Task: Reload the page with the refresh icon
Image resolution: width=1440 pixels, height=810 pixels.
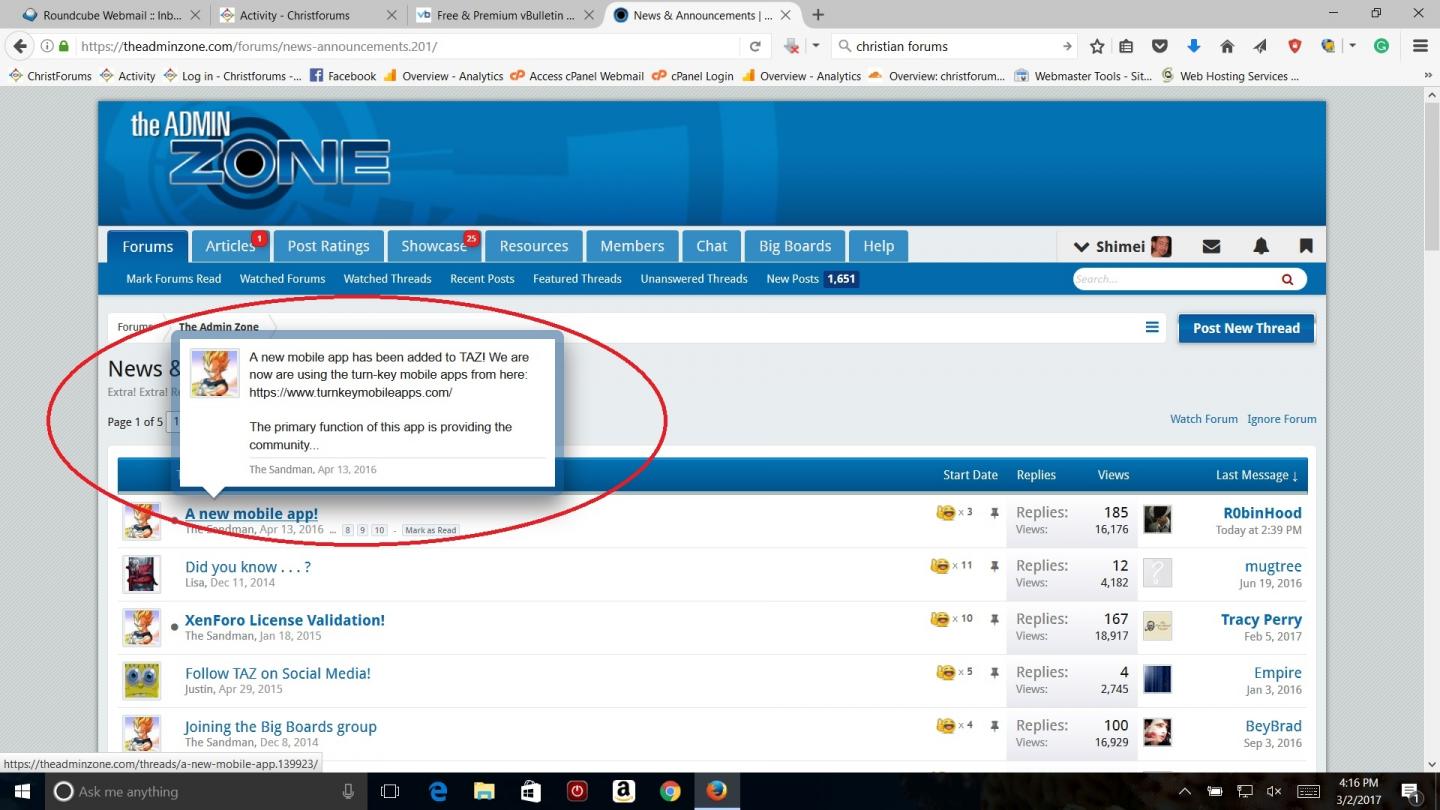Action: [755, 46]
